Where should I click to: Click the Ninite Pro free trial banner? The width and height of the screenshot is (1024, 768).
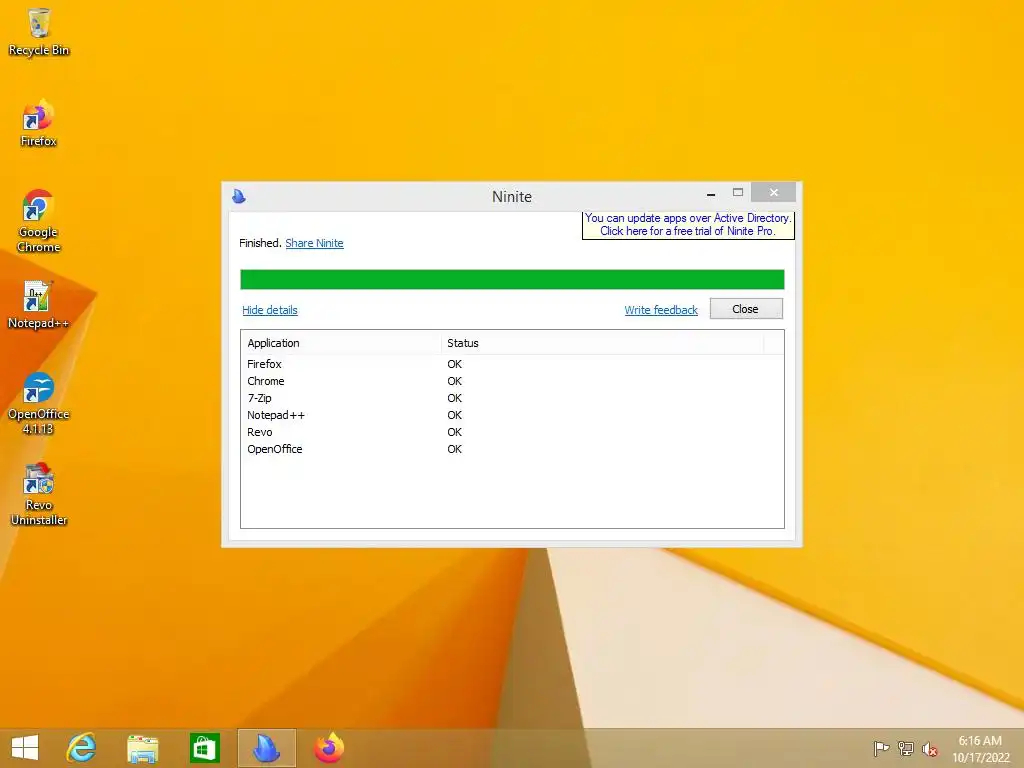point(688,225)
